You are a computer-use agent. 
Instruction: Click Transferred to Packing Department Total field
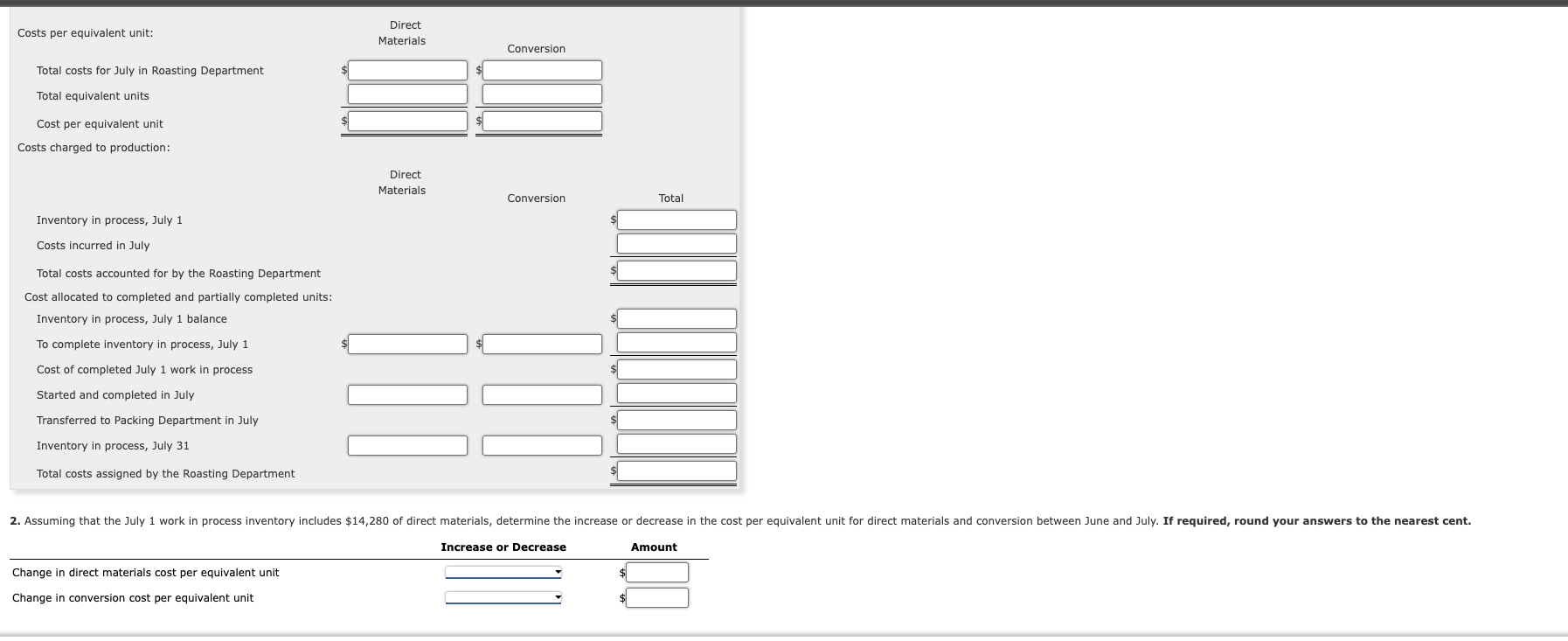tap(676, 420)
